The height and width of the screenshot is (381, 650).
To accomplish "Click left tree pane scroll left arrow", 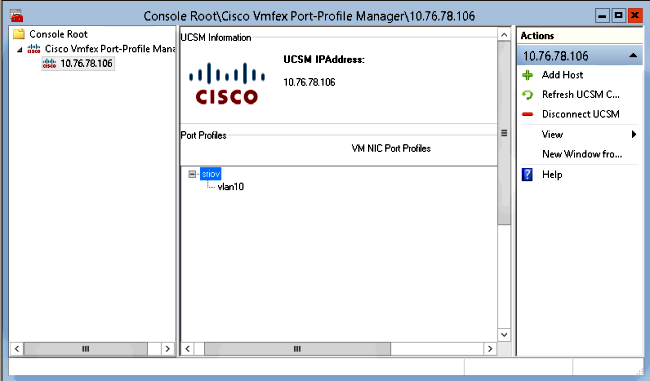I will (17, 349).
